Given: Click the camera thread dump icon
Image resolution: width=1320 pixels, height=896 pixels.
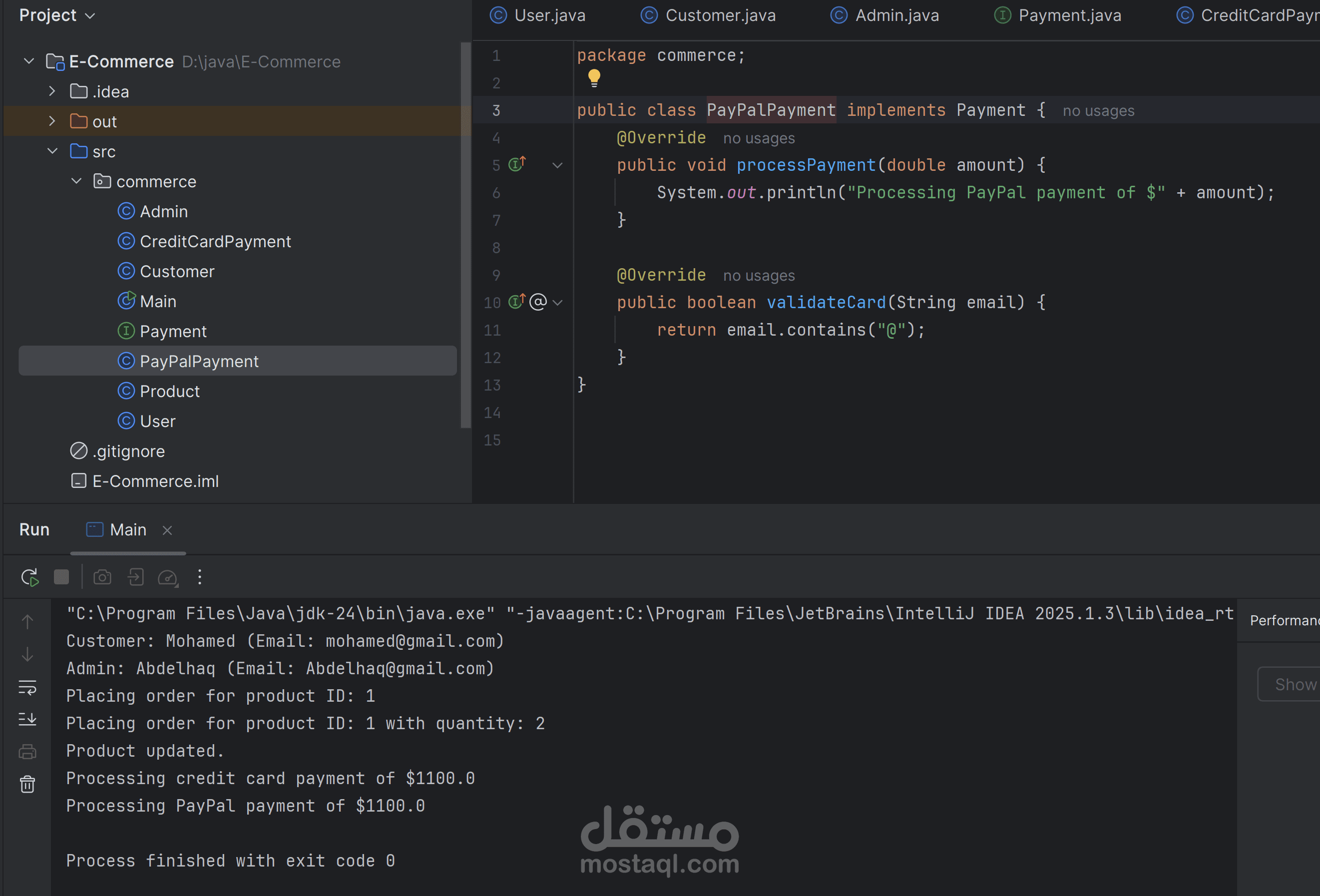Looking at the screenshot, I should point(102,577).
